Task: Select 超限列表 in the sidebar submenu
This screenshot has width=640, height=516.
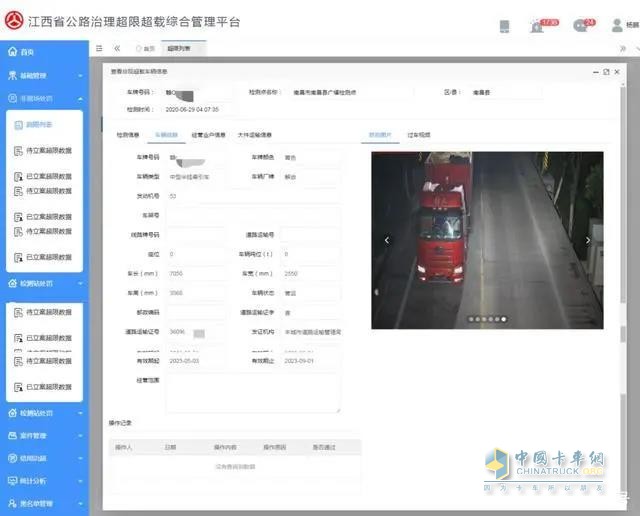Action: click(x=40, y=124)
